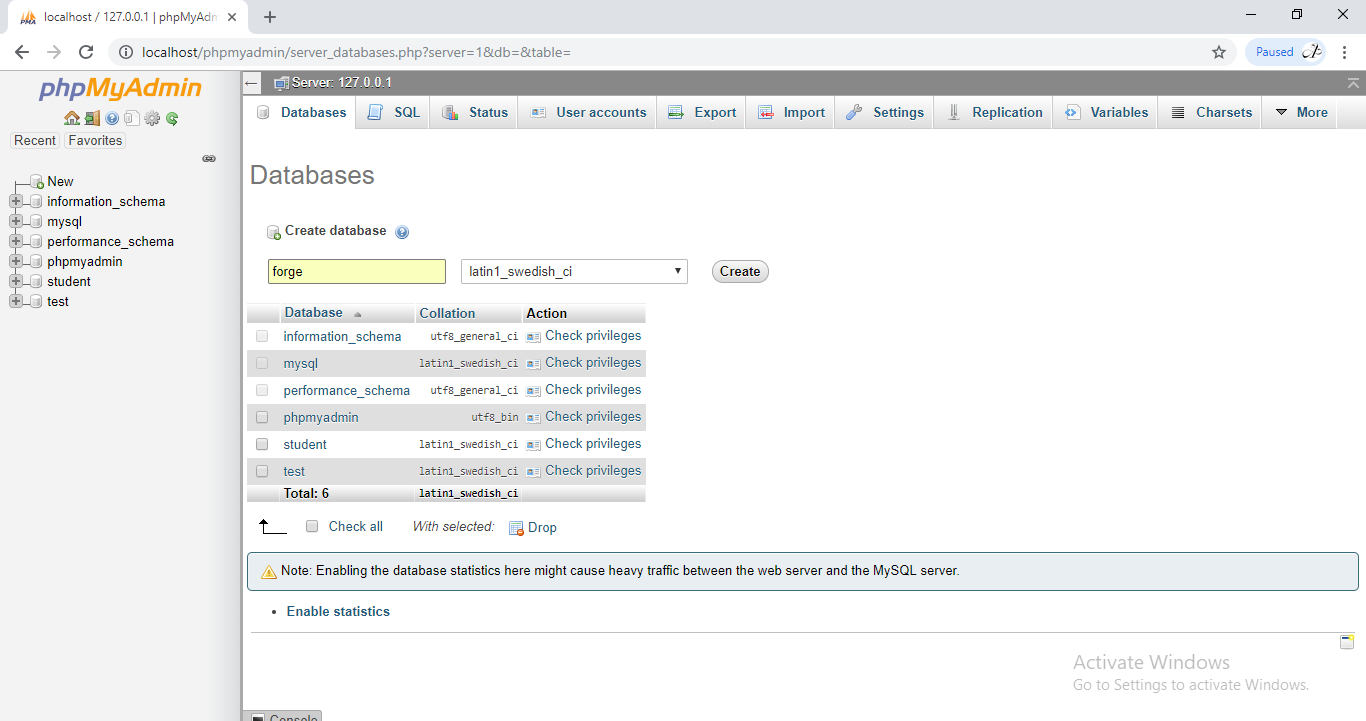This screenshot has height=721, width=1366.
Task: Click the phpMyAdmin logo
Action: point(121,89)
